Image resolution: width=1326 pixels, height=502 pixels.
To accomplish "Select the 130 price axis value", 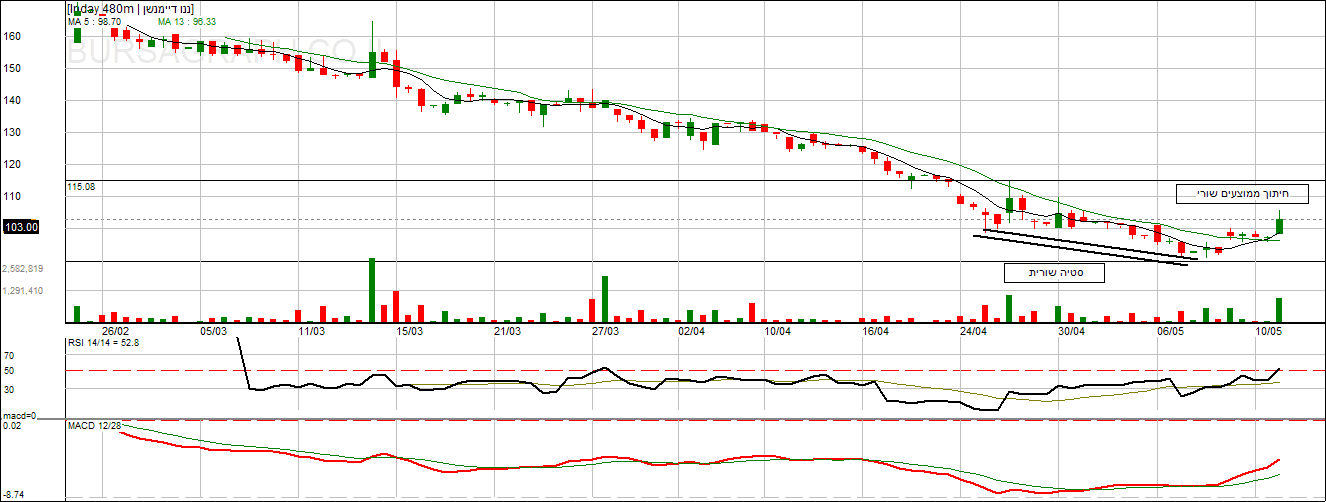I will click(x=11, y=132).
